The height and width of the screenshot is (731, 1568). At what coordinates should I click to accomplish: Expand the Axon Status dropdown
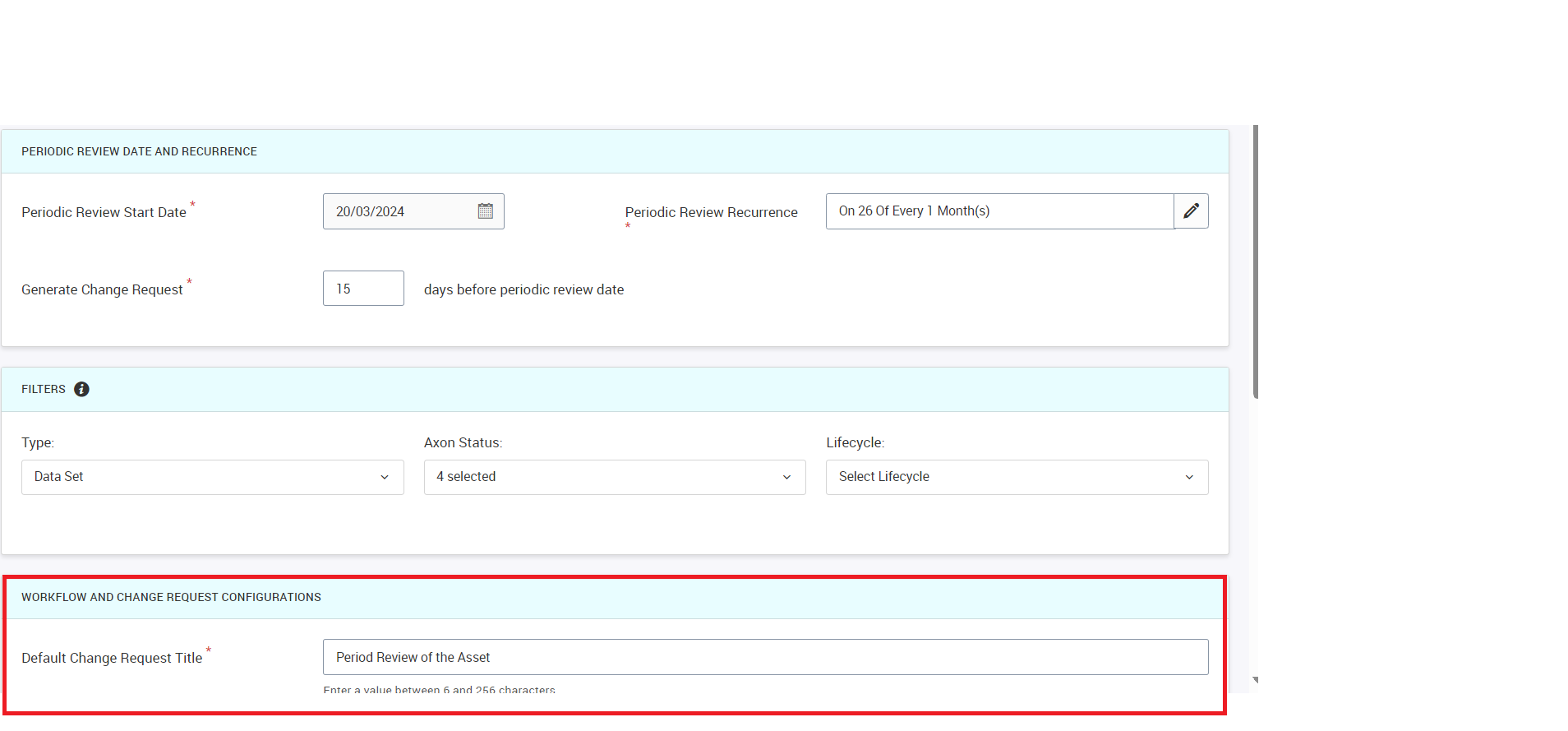point(615,477)
